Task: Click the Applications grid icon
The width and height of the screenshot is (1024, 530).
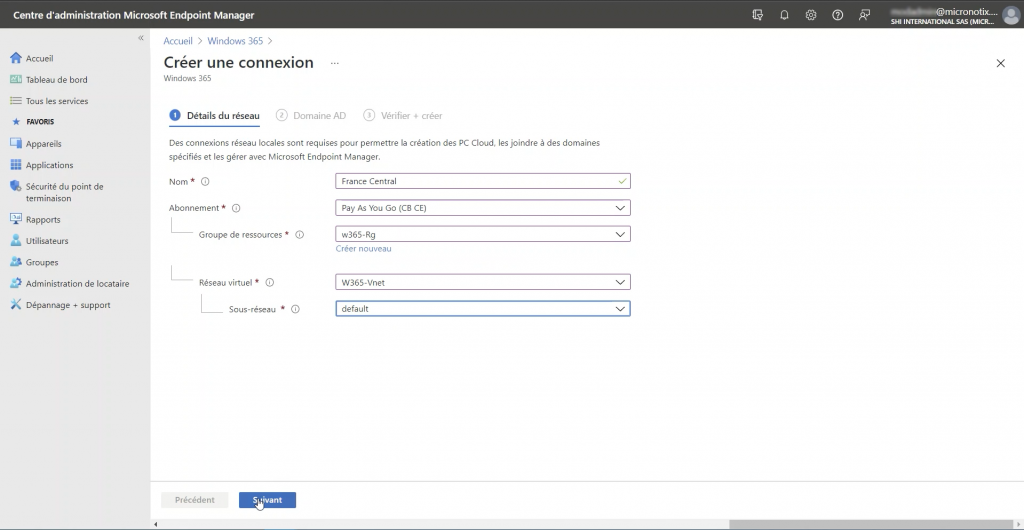Action: coord(16,165)
